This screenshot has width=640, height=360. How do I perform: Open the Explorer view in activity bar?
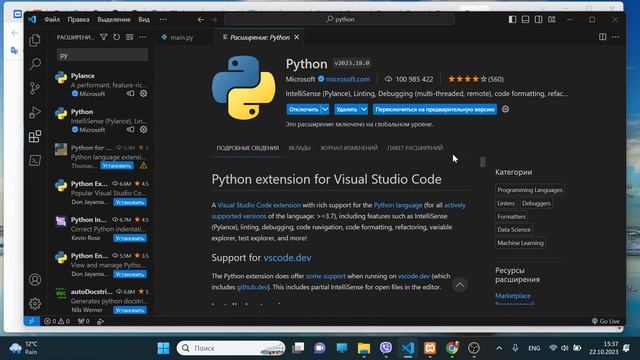35,40
